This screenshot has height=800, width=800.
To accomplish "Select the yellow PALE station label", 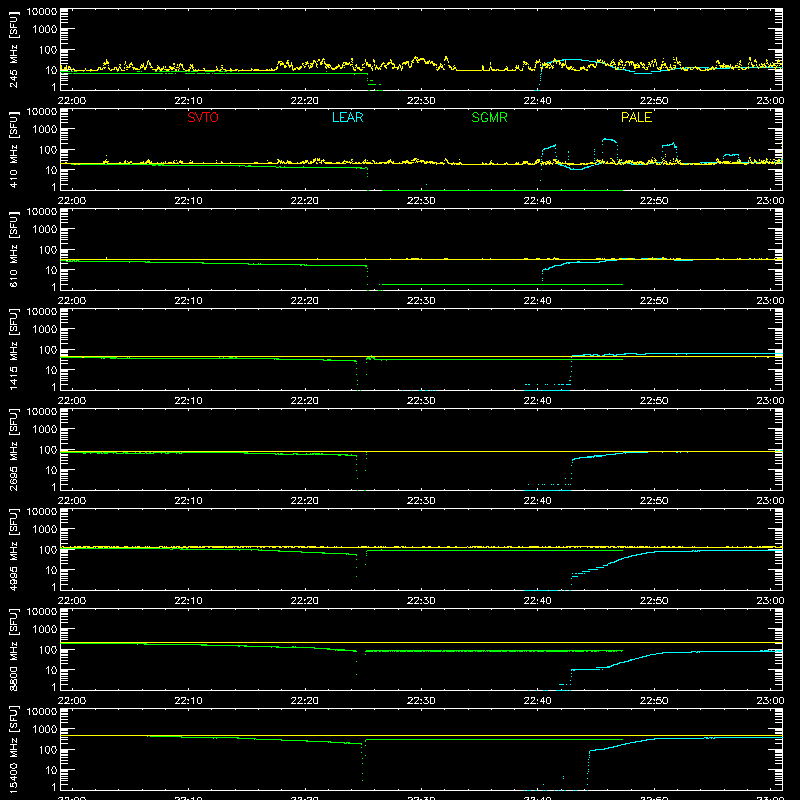I will 636,117.
